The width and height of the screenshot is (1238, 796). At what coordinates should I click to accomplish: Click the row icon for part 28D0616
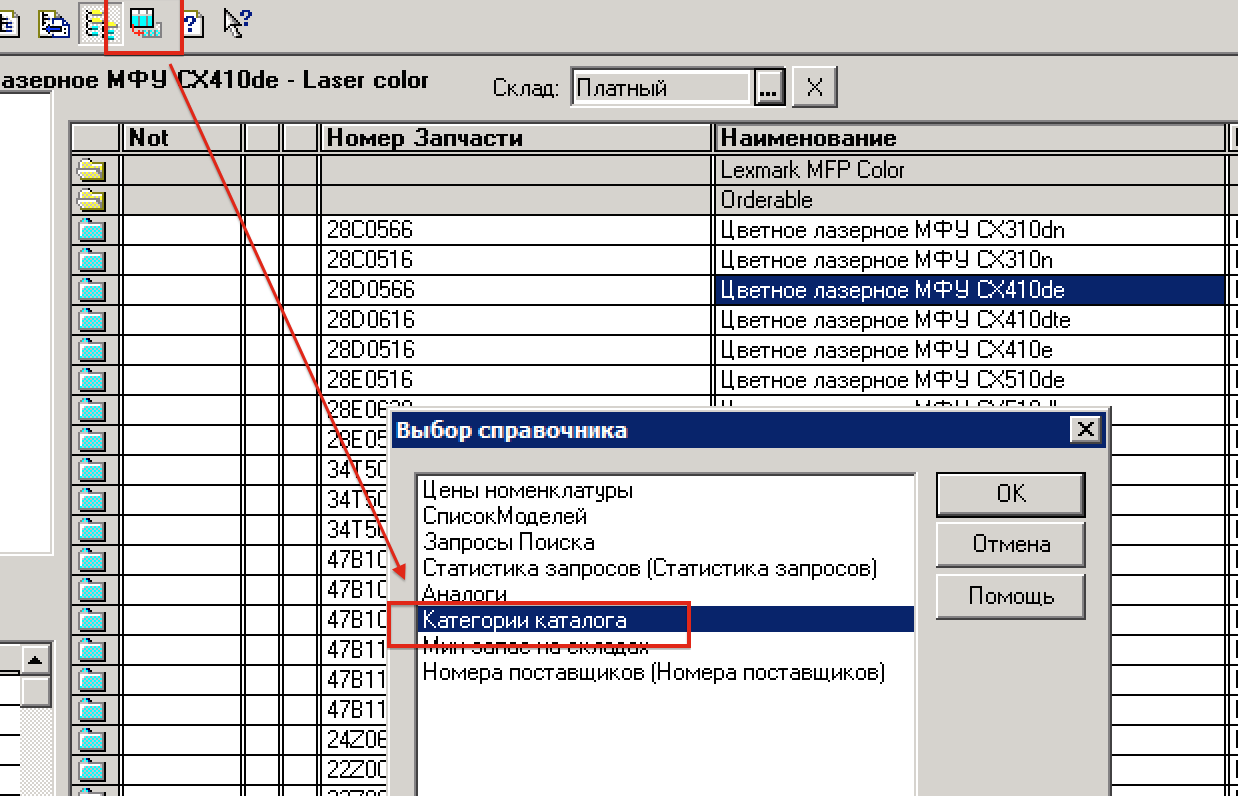pyautogui.click(x=92, y=321)
